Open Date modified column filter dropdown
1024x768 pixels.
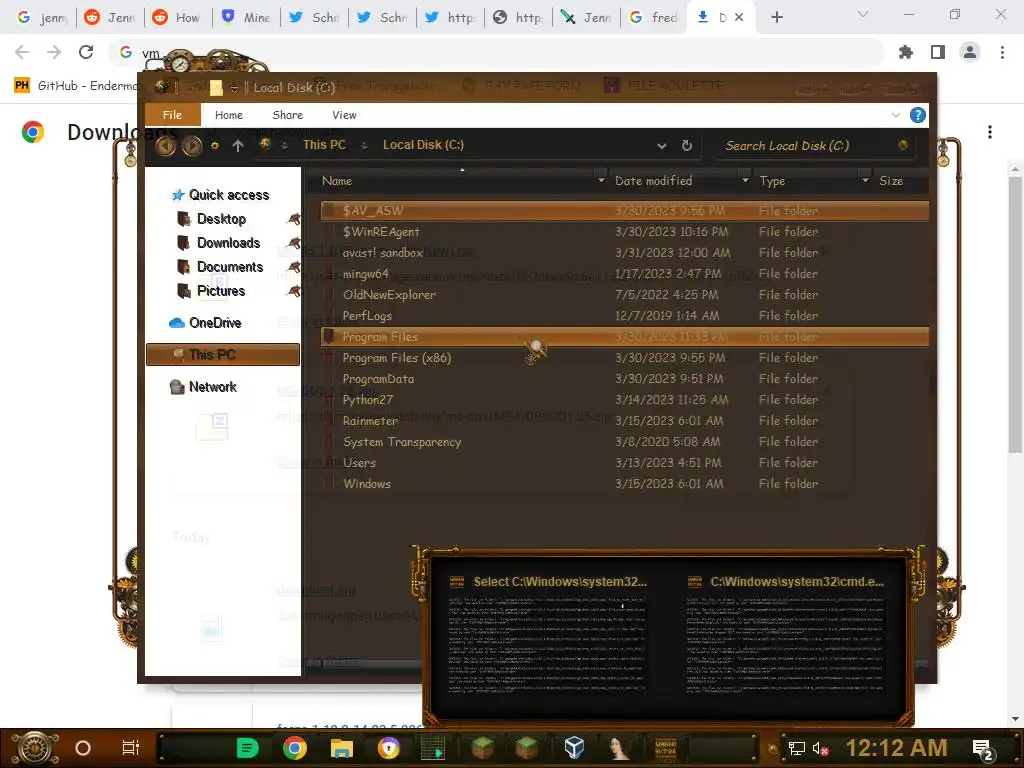tap(745, 180)
